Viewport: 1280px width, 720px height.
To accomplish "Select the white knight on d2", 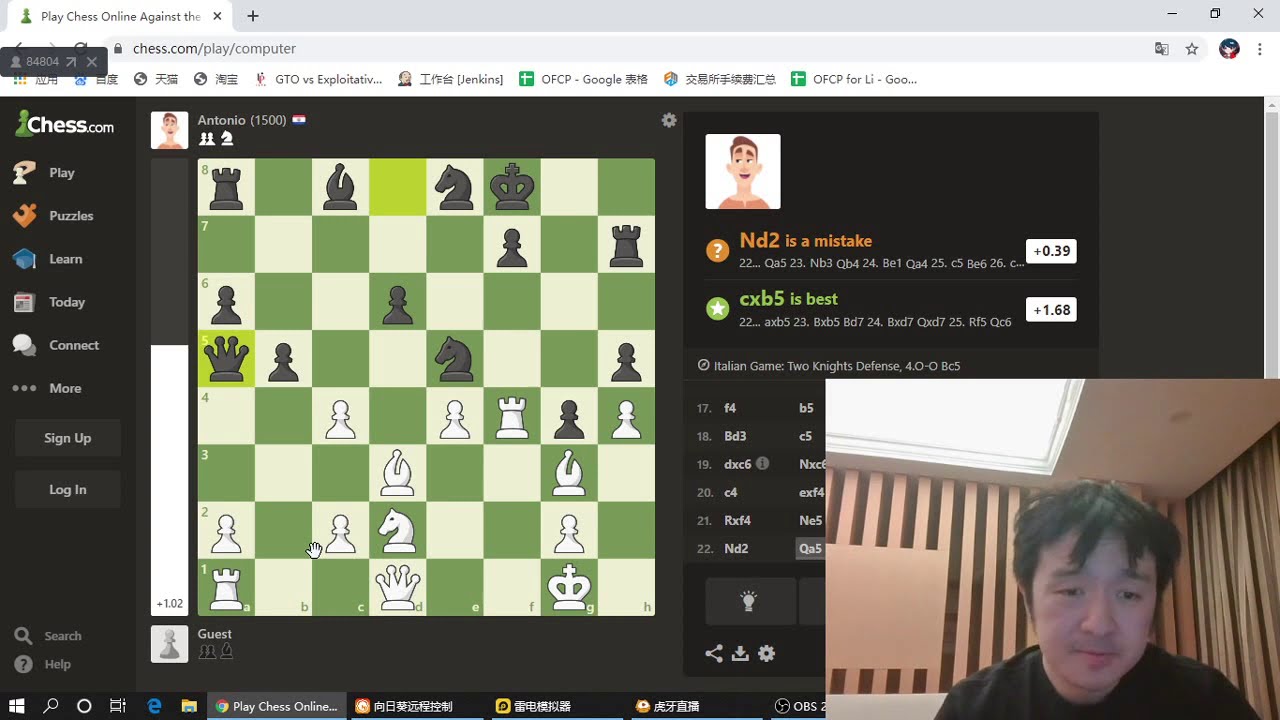I will tap(398, 530).
